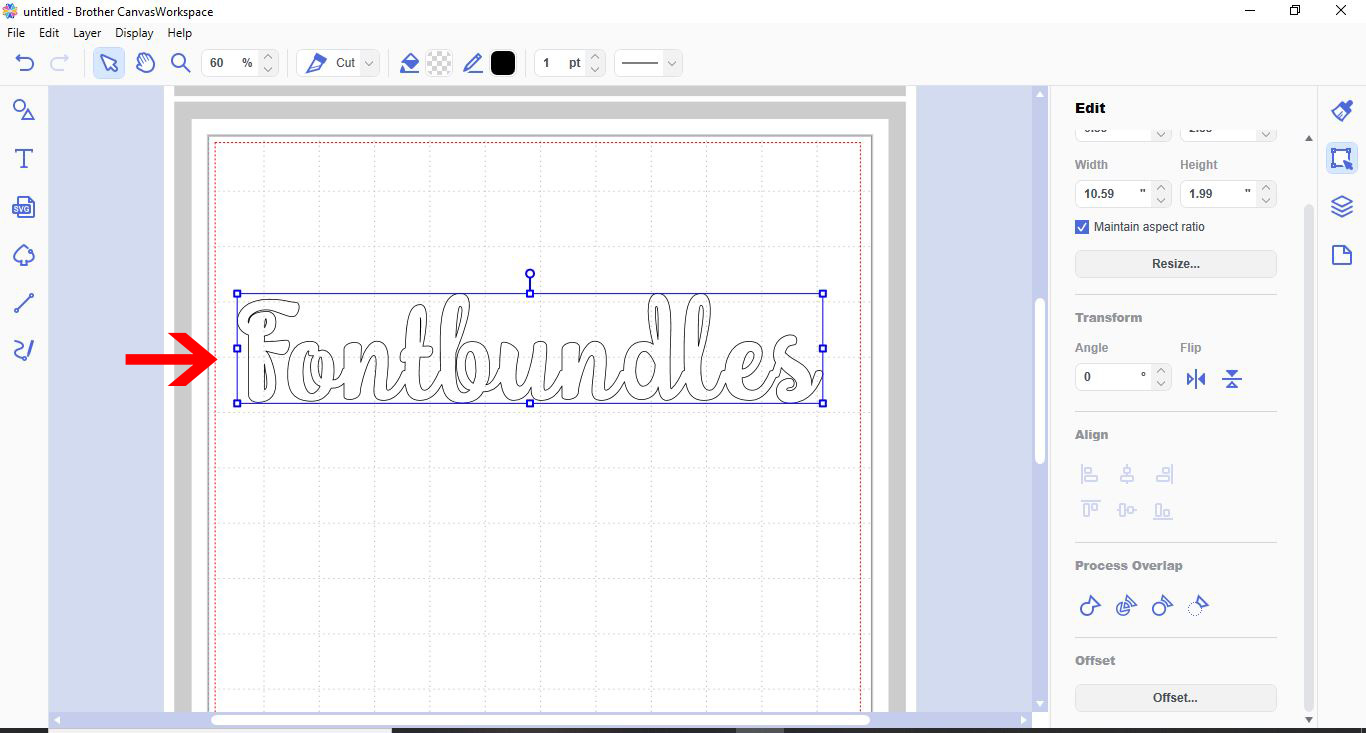This screenshot has width=1366, height=733.
Task: Open the Layer menu
Action: (87, 33)
